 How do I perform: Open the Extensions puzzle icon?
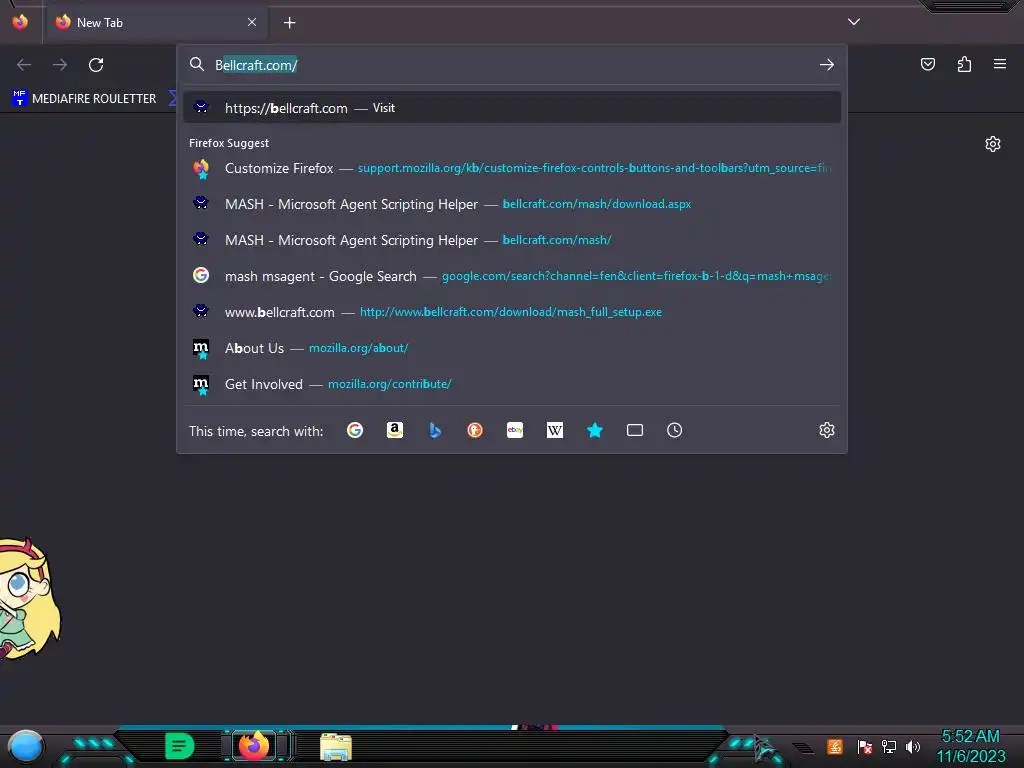(x=964, y=64)
